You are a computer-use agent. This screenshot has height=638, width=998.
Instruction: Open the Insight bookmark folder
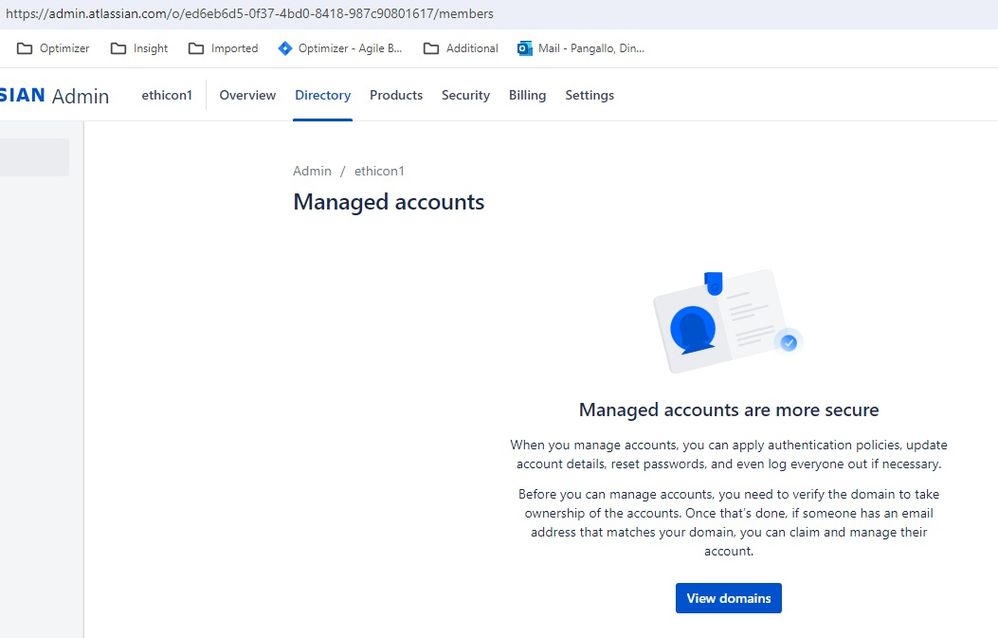139,48
